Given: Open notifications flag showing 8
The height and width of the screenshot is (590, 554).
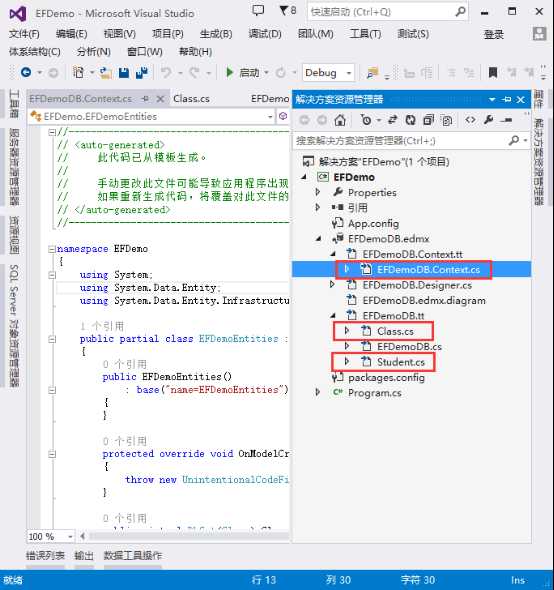Looking at the screenshot, I should [288, 11].
